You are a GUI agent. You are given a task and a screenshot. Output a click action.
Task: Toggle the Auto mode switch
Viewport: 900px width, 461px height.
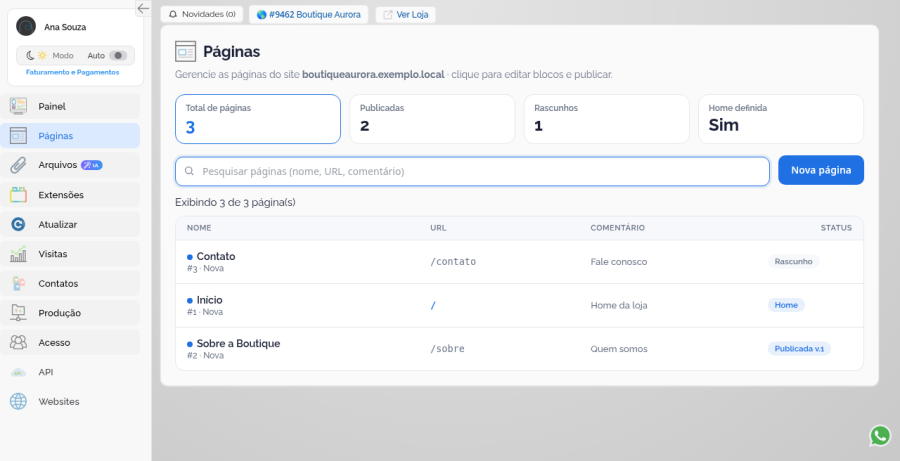click(118, 56)
